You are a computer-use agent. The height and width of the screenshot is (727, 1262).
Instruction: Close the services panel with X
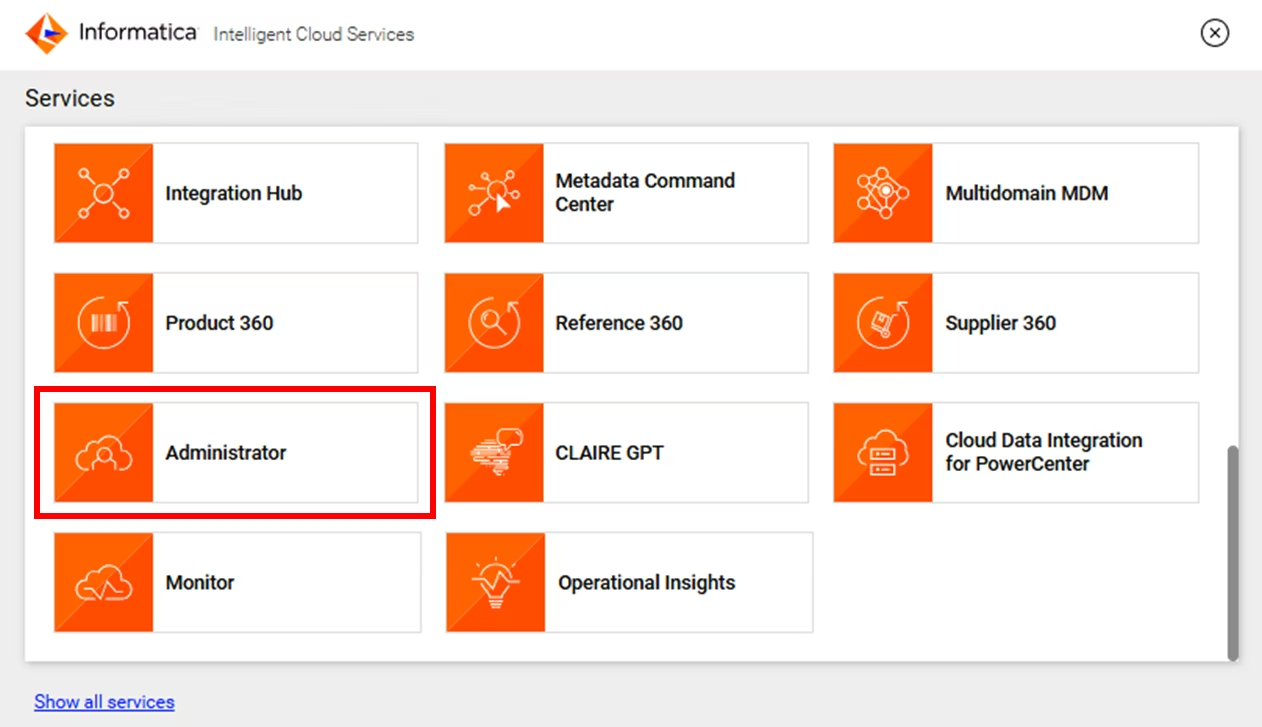point(1214,33)
